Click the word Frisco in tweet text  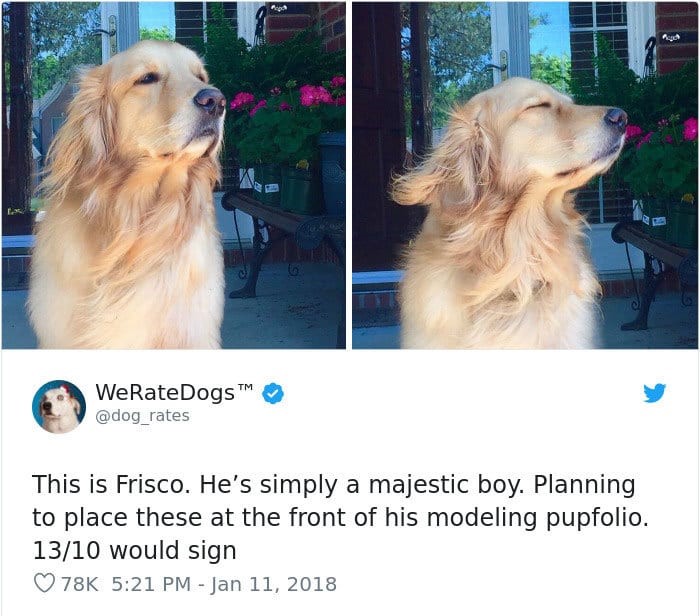[x=149, y=484]
